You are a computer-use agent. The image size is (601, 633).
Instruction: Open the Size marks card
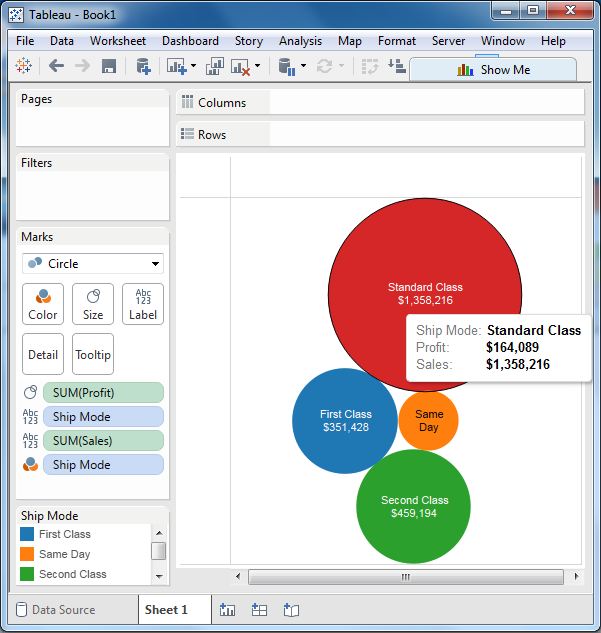pyautogui.click(x=93, y=304)
